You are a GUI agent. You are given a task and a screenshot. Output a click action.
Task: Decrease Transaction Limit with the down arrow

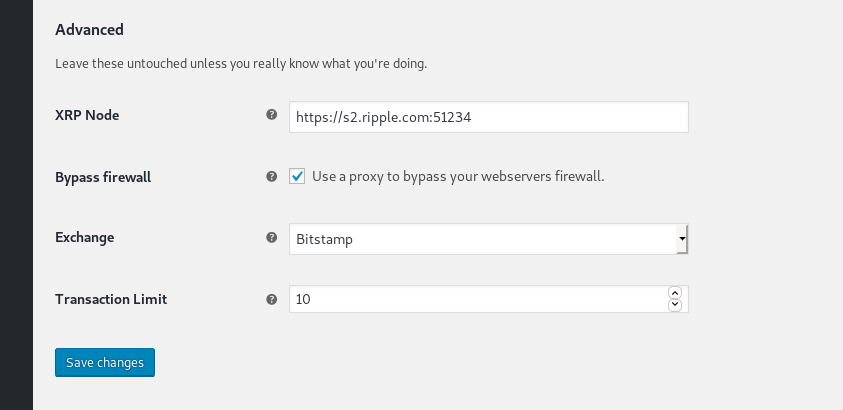point(675,304)
